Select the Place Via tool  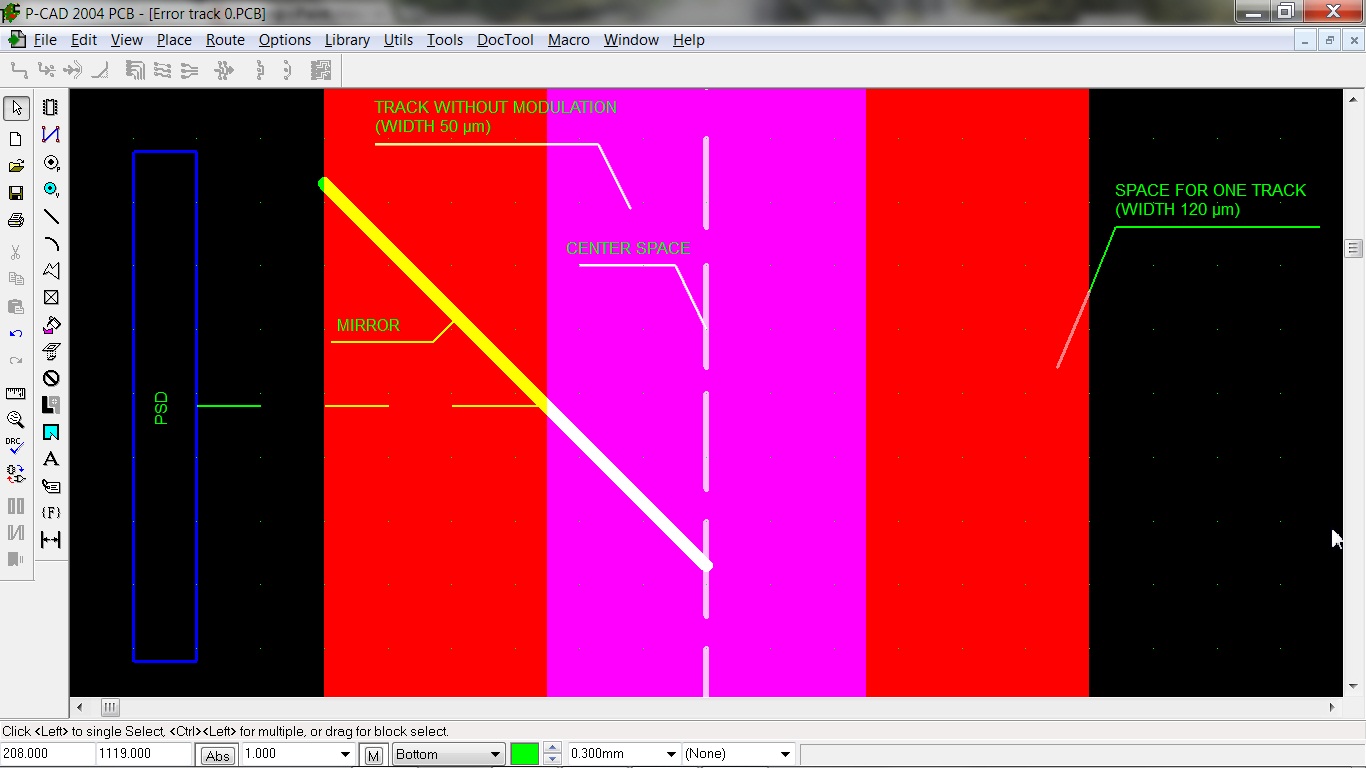tap(51, 189)
